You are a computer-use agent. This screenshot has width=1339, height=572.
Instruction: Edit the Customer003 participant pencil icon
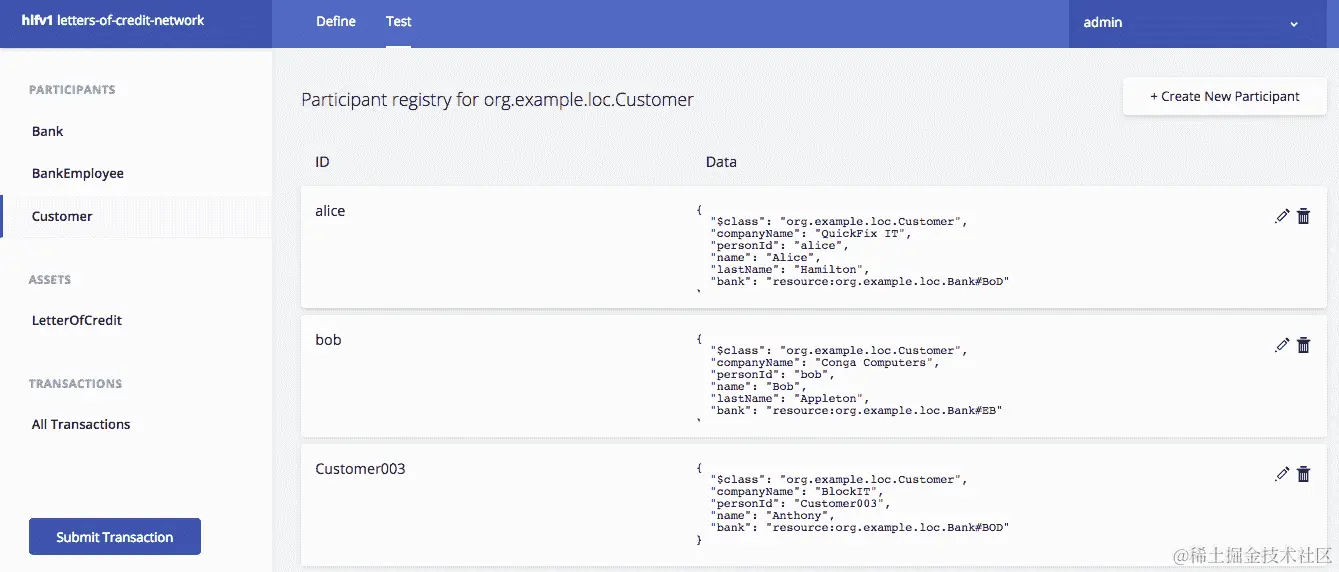(x=1282, y=474)
